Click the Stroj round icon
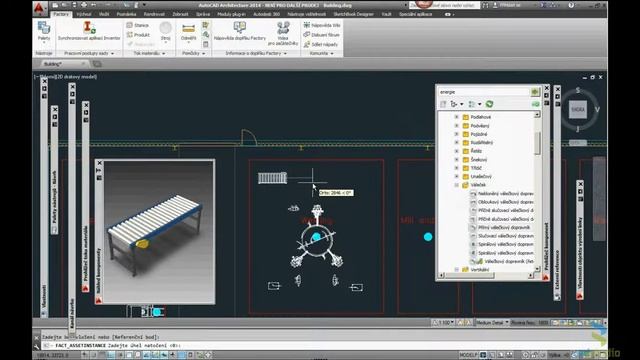Image resolution: width=640 pixels, height=360 pixels. pyautogui.click(x=165, y=28)
